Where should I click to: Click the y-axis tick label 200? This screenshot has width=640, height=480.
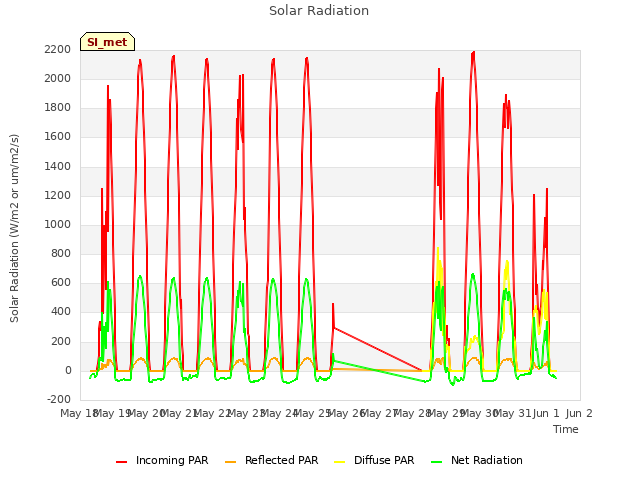click(61, 341)
